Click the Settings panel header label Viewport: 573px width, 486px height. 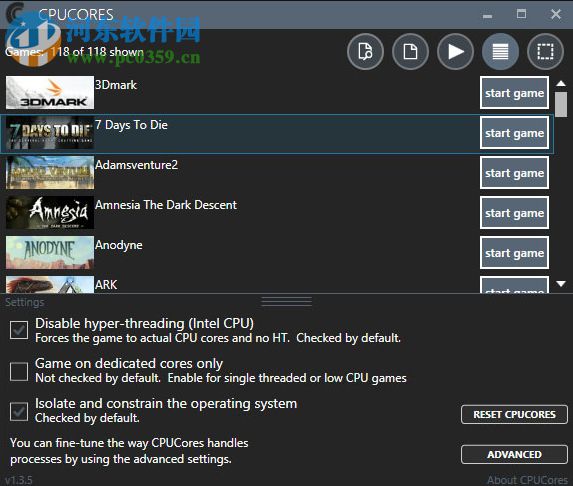pyautogui.click(x=24, y=302)
